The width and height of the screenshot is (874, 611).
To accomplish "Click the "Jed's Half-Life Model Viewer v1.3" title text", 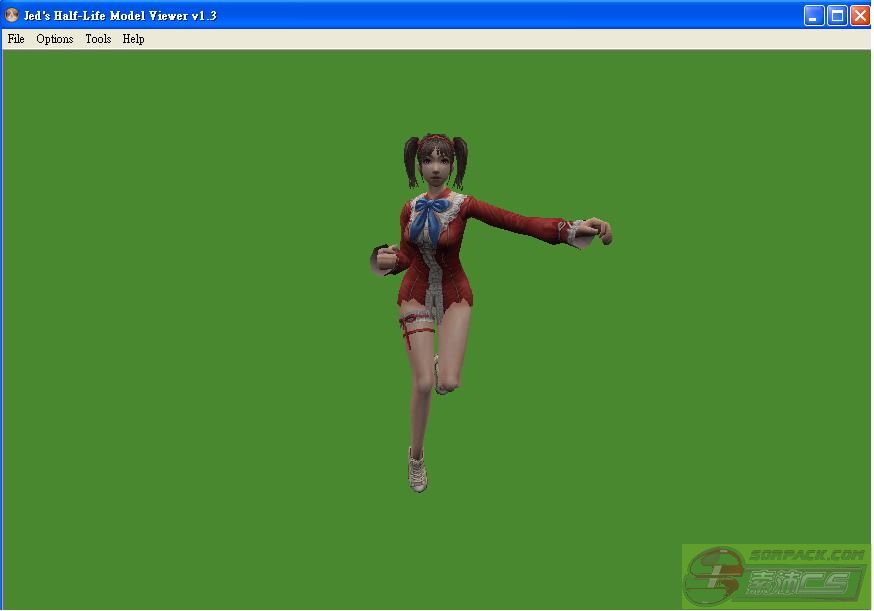I will click(x=120, y=15).
